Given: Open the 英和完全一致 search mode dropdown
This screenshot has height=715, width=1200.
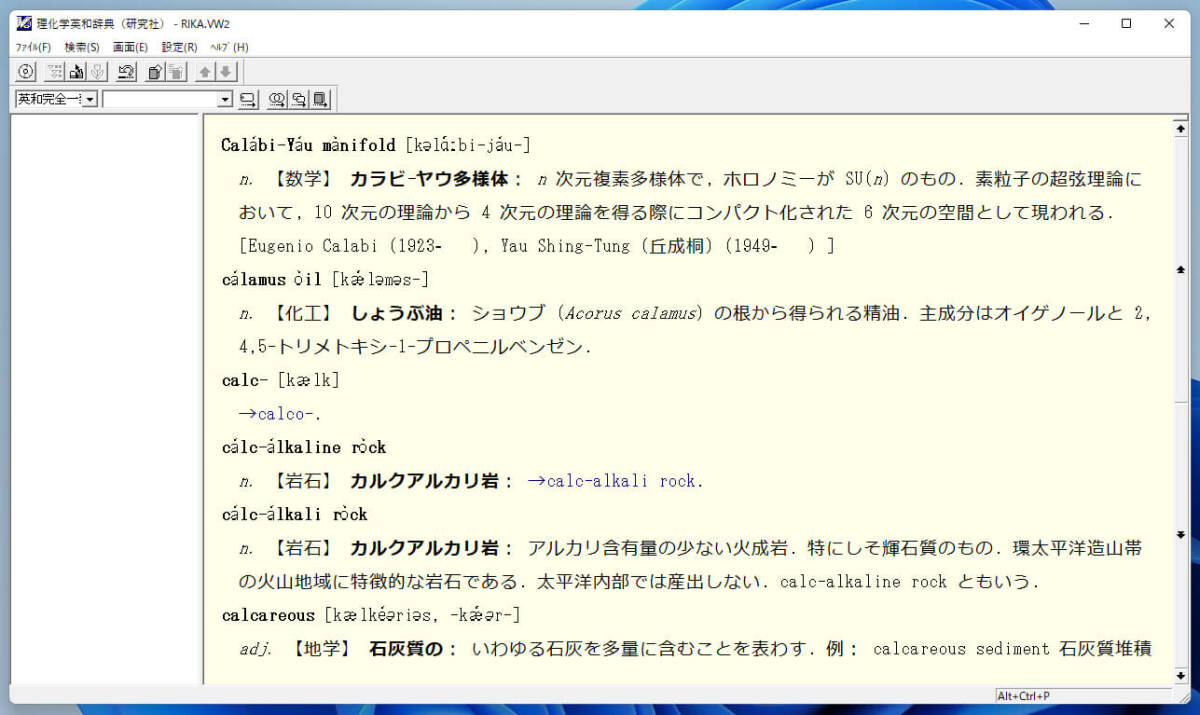Looking at the screenshot, I should [x=90, y=99].
